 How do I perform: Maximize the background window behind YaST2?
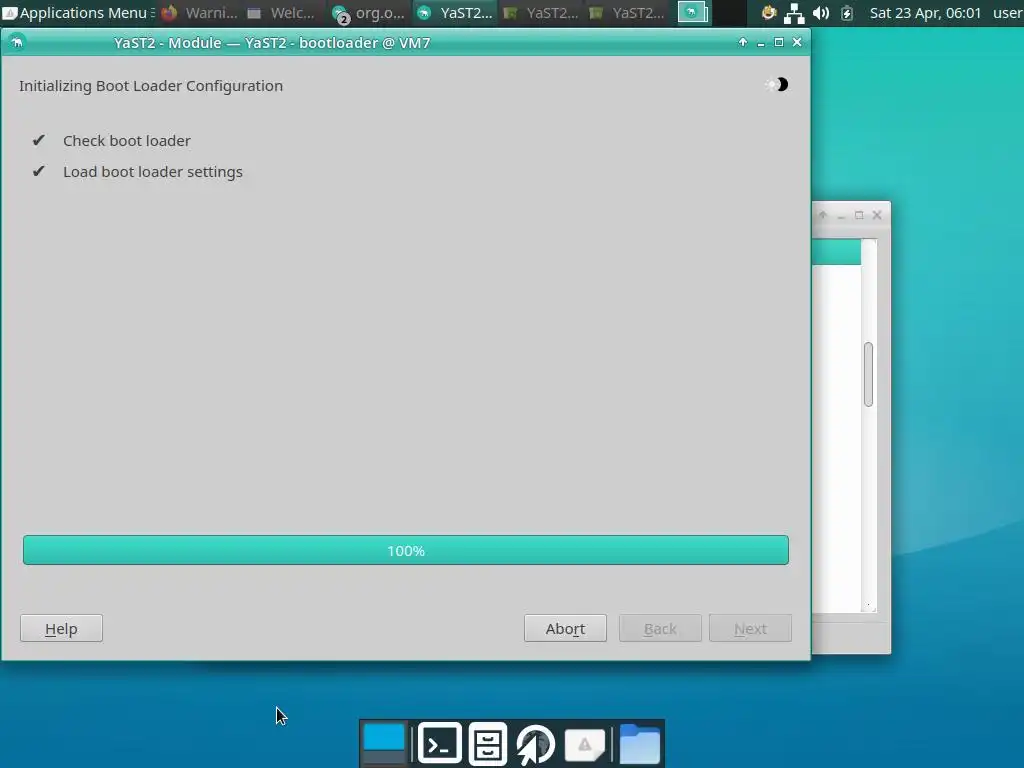coord(859,215)
